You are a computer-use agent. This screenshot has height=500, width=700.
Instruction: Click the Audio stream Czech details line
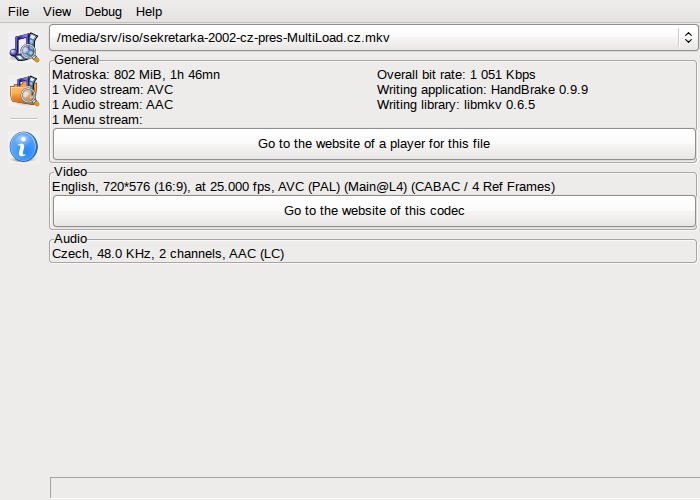[x=168, y=254]
